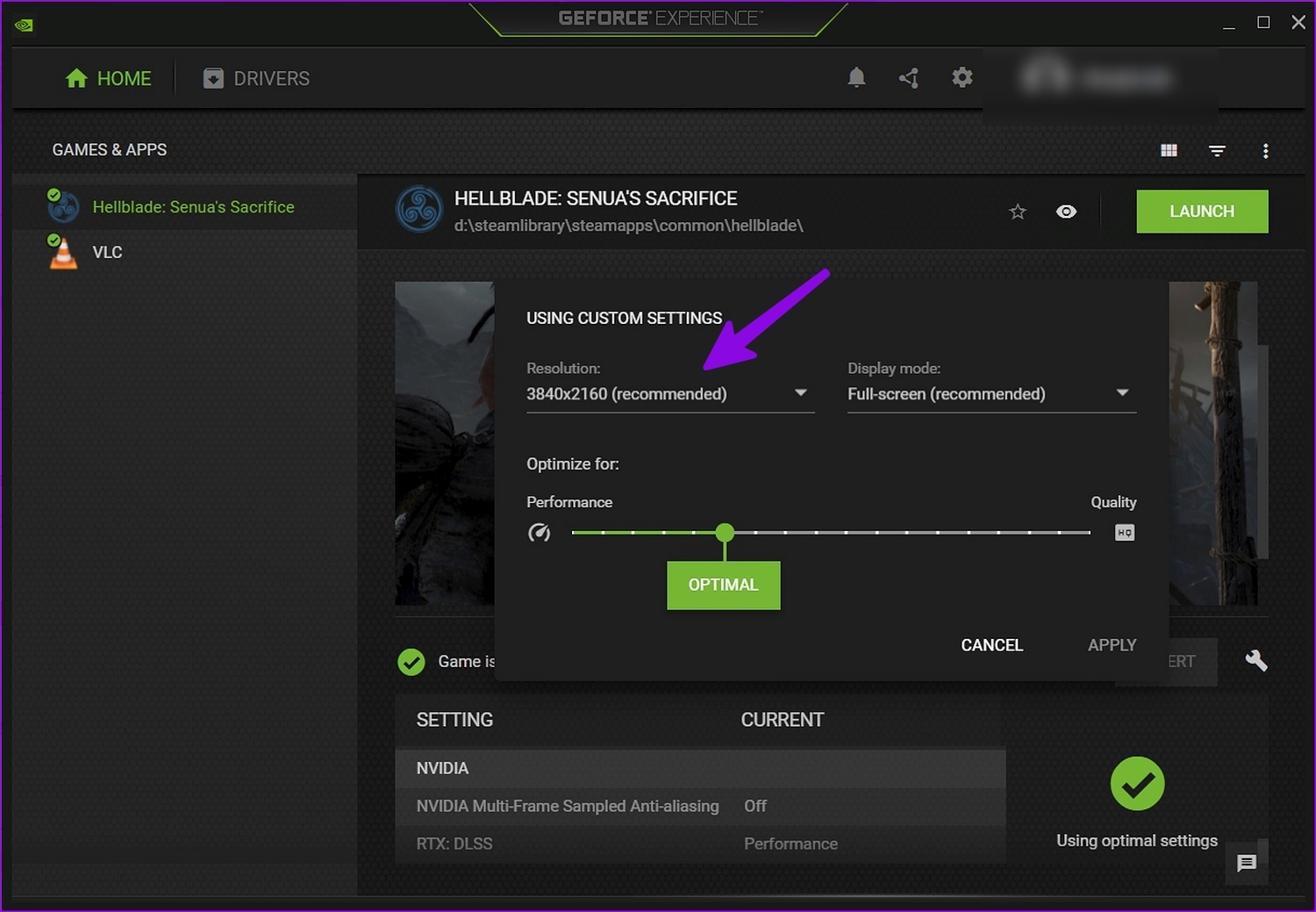Open the Resolution dropdown

click(670, 394)
